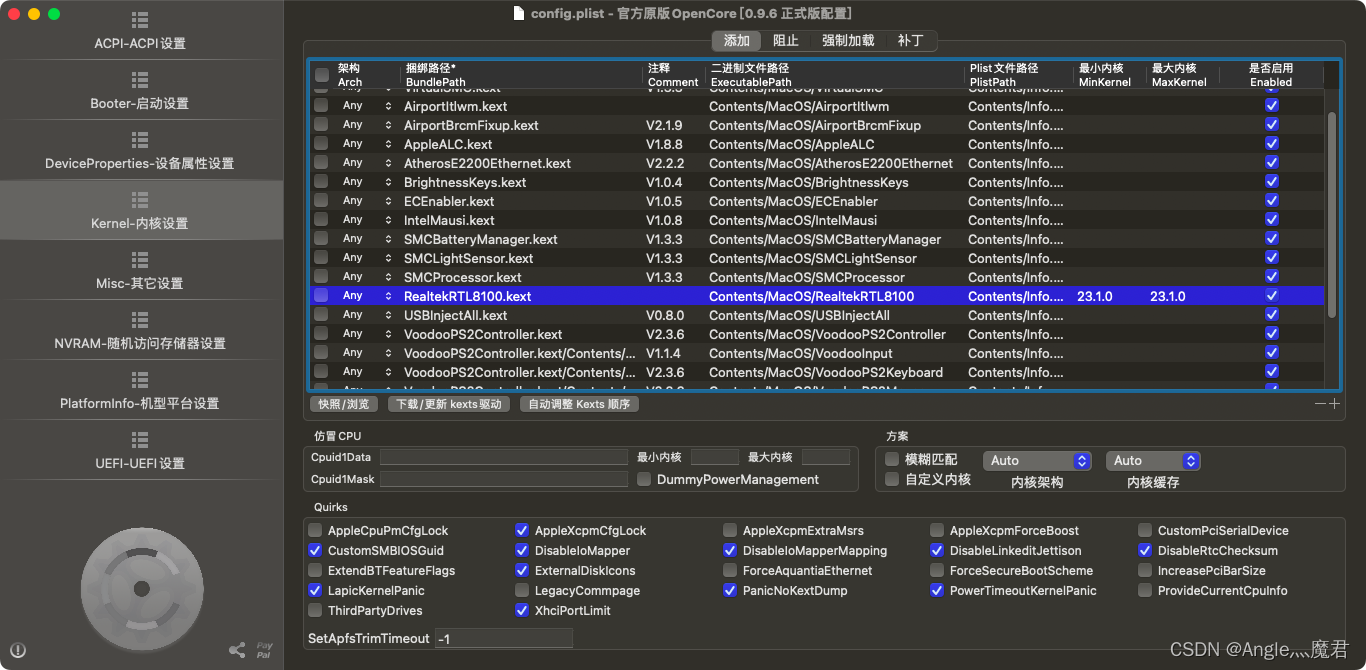Screen dimensions: 1366x670
Task: Click the PayPal donate icon
Action: coord(264,650)
